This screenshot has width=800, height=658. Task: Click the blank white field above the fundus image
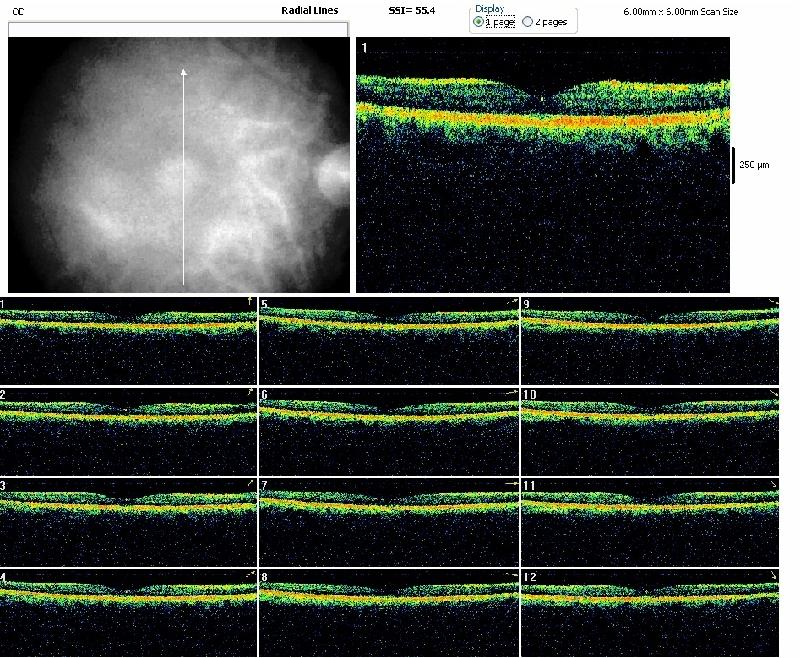click(178, 30)
